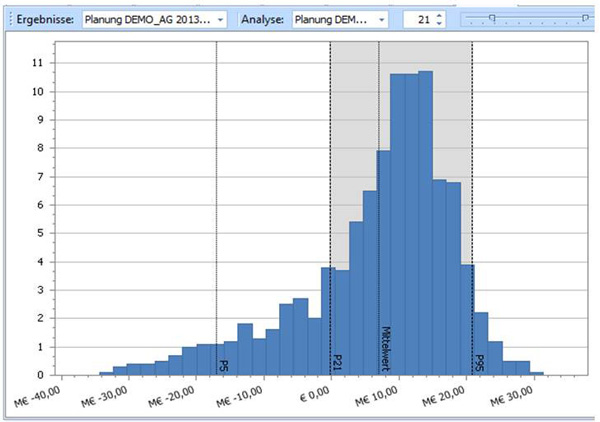The width and height of the screenshot is (600, 422).
Task: Decrease the percentile value with the down arrow
Action: [x=440, y=24]
